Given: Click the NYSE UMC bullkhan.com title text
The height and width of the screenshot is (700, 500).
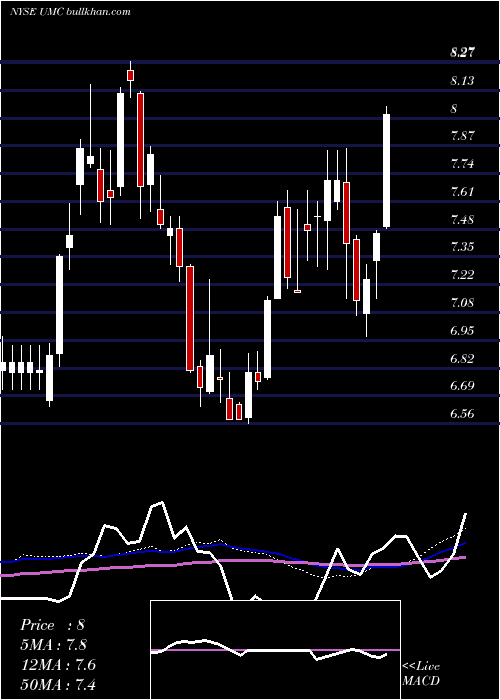Looking at the screenshot, I should pos(70,12).
